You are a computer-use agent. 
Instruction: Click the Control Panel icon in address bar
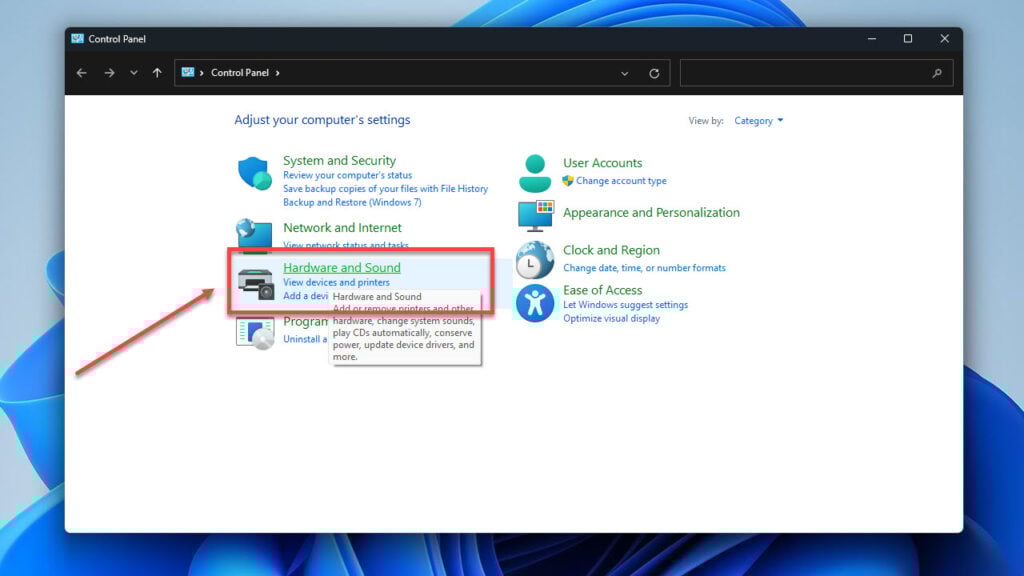tap(187, 72)
